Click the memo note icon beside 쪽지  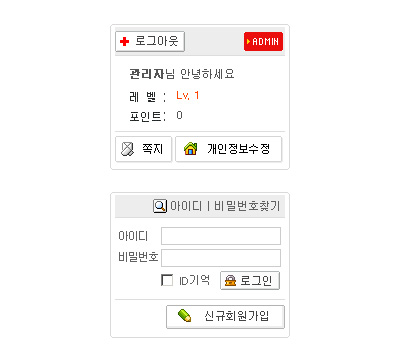(127, 149)
